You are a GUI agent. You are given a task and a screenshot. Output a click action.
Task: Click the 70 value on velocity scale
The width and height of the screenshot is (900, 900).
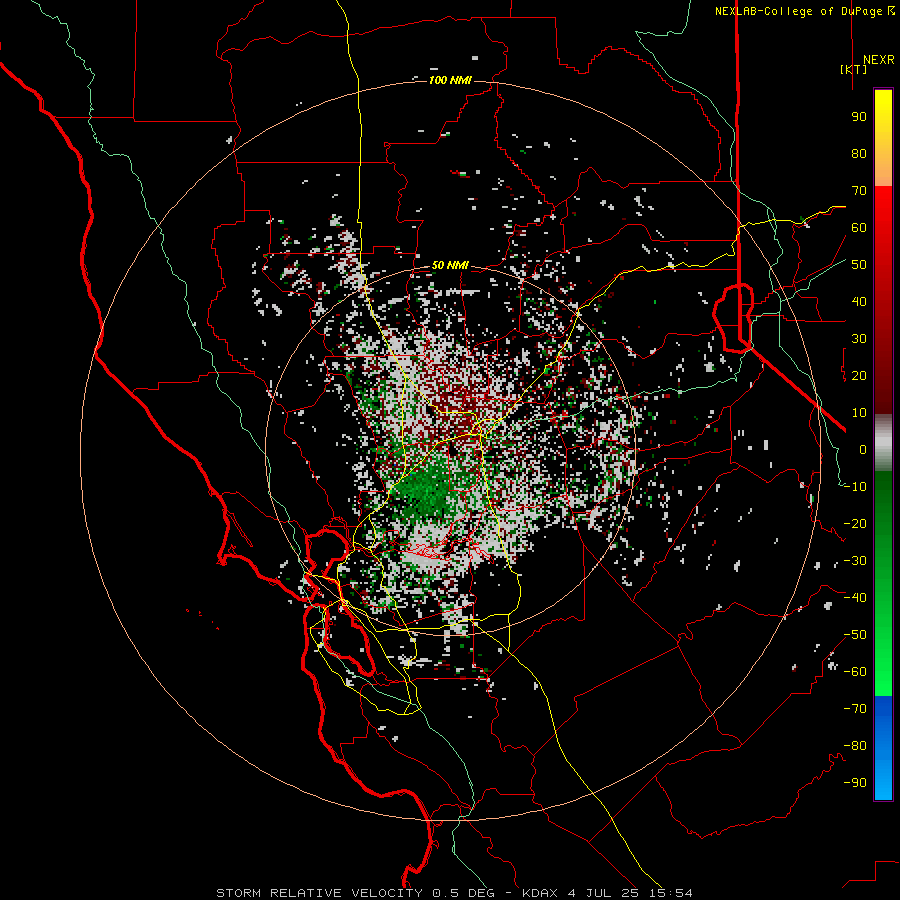point(859,191)
